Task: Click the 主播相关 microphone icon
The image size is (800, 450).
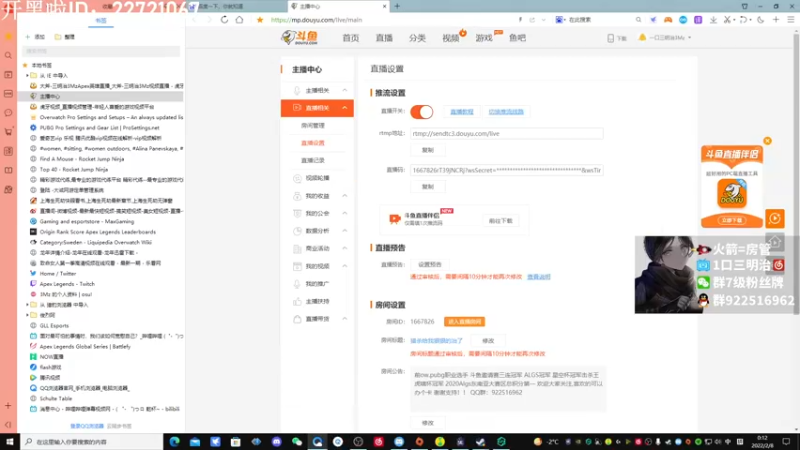Action: [297, 90]
